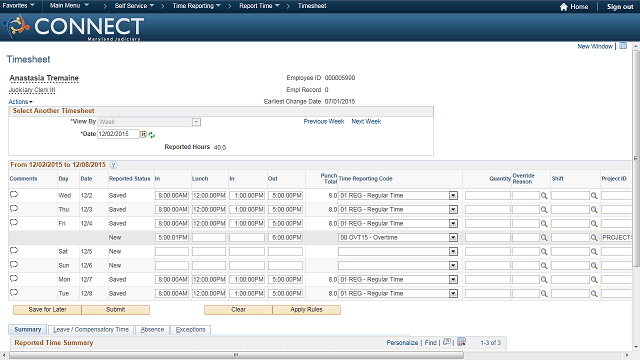Look up Shift for Sat 12/5

pyautogui.click(x=594, y=252)
